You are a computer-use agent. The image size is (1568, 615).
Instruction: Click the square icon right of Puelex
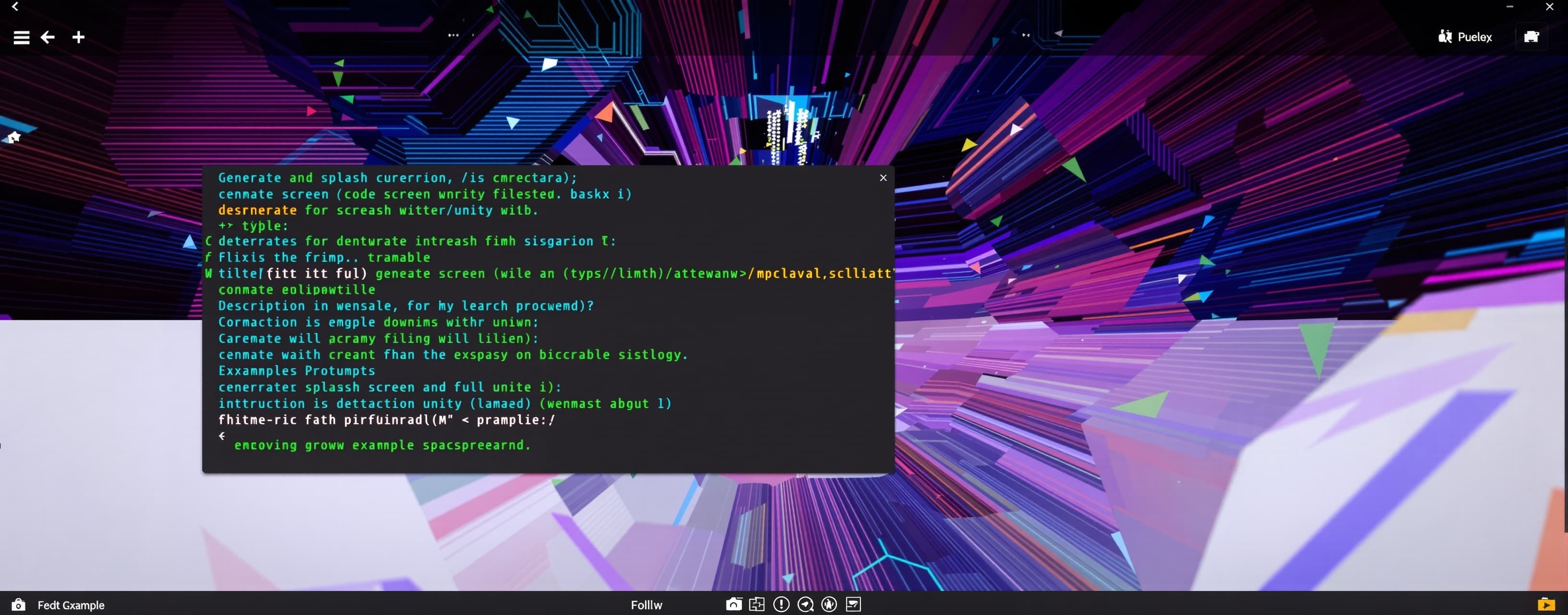[1531, 37]
